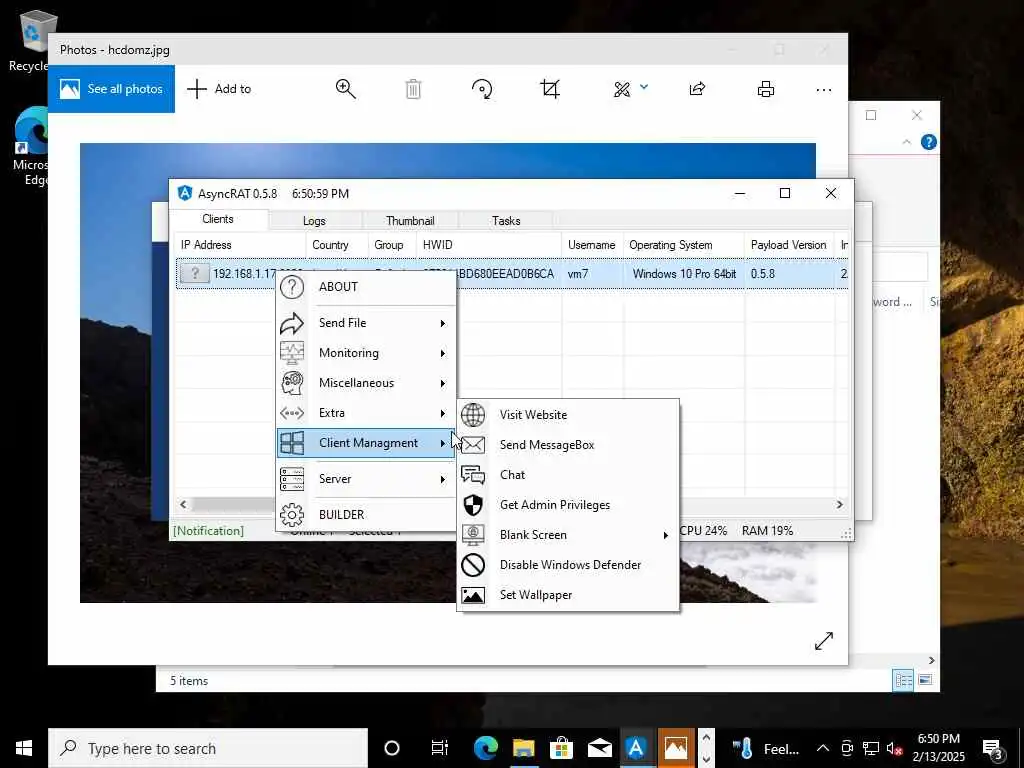This screenshot has height=768, width=1024.
Task: Click the ABOUT question mark icon
Action: (x=292, y=287)
